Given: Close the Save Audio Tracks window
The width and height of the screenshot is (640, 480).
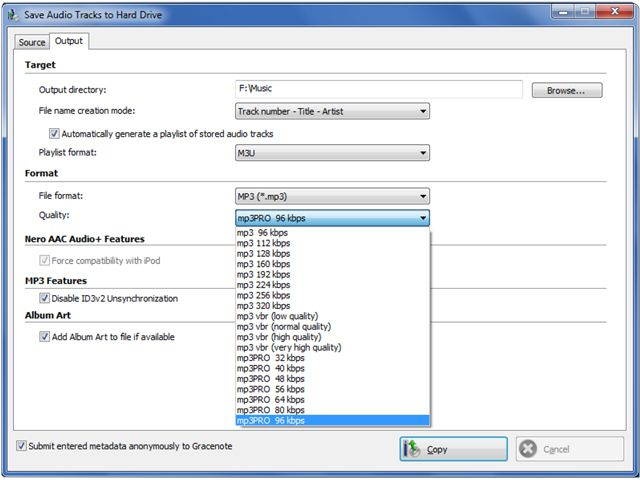Looking at the screenshot, I should pyautogui.click(x=612, y=11).
